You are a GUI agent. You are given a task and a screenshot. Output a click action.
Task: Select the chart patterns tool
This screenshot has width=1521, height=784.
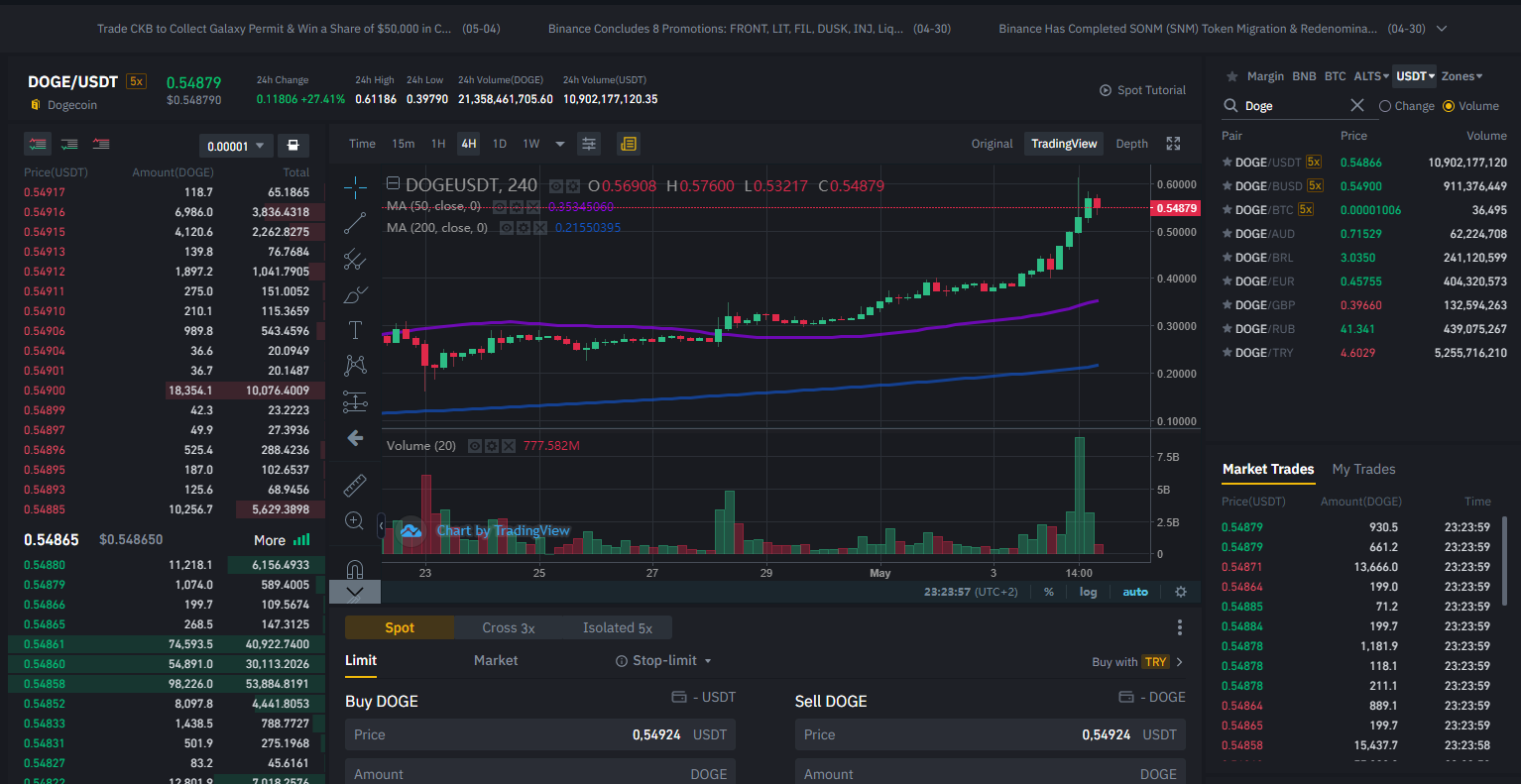tap(355, 366)
